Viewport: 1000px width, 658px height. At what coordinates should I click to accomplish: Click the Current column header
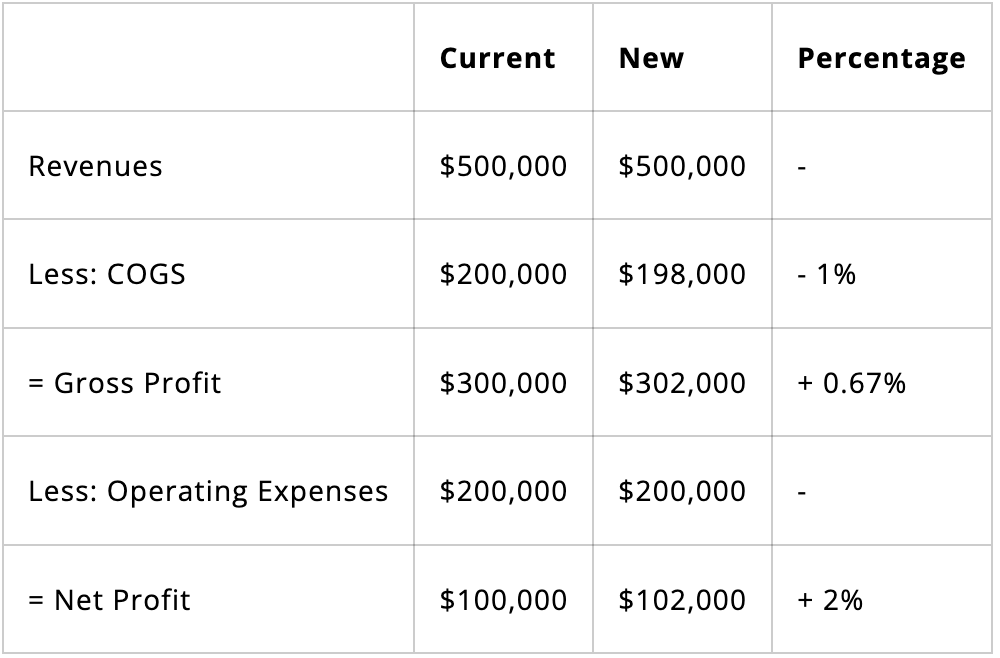pos(497,58)
